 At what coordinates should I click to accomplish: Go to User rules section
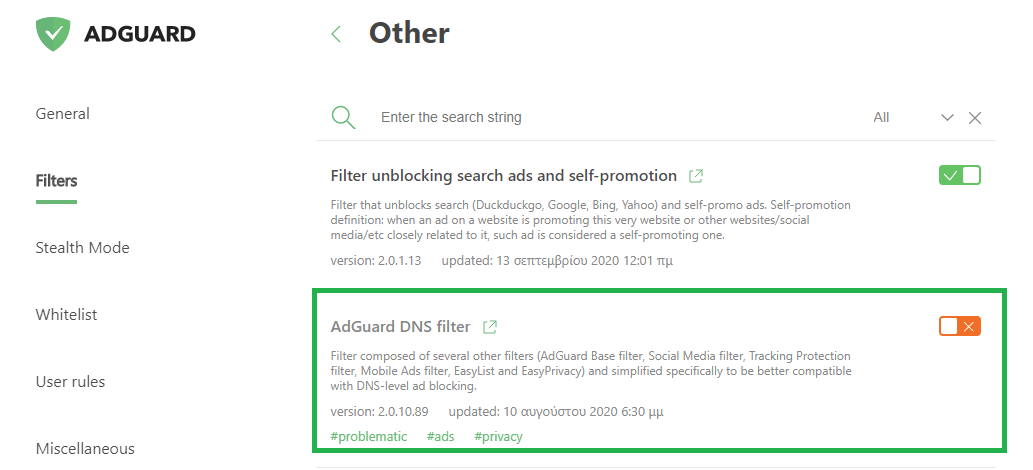pos(70,382)
